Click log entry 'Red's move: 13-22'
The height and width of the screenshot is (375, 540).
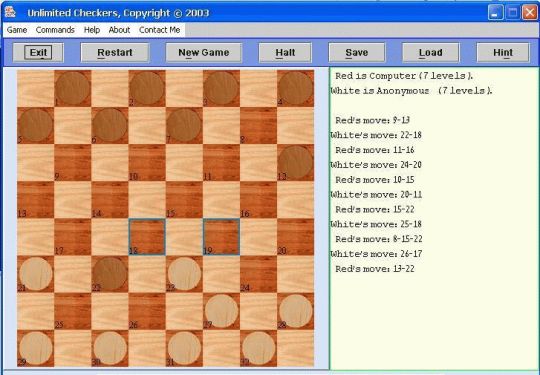[x=375, y=269]
